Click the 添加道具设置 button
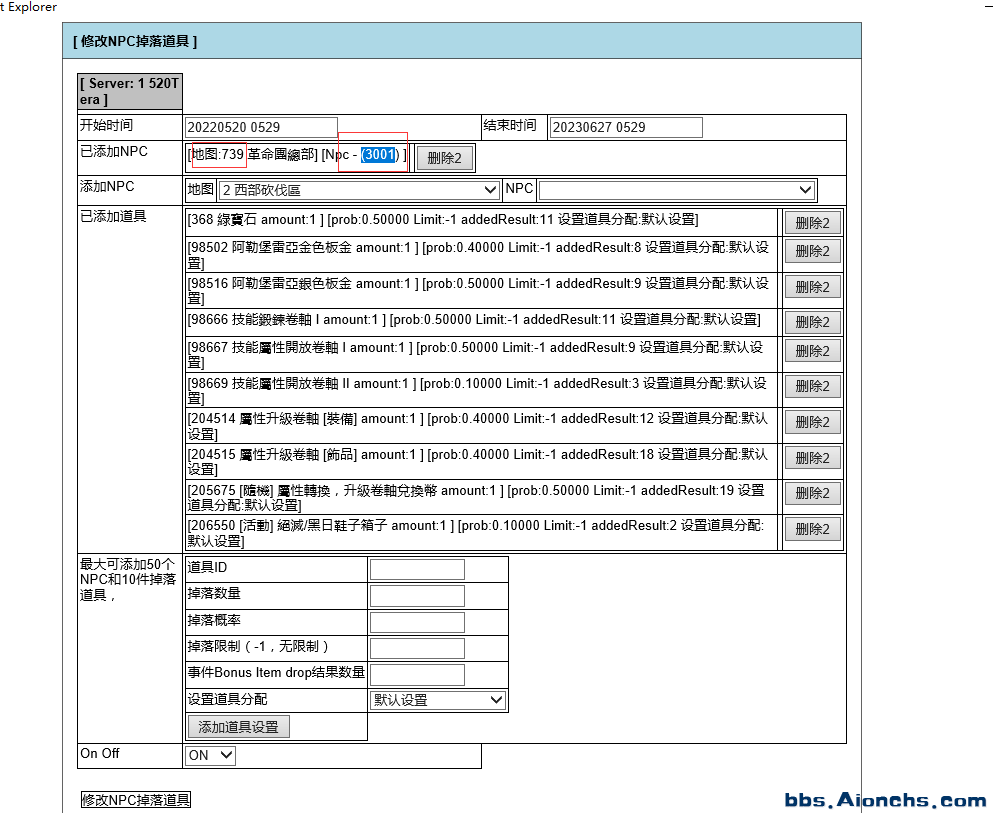The height and width of the screenshot is (813, 993). pyautogui.click(x=236, y=725)
